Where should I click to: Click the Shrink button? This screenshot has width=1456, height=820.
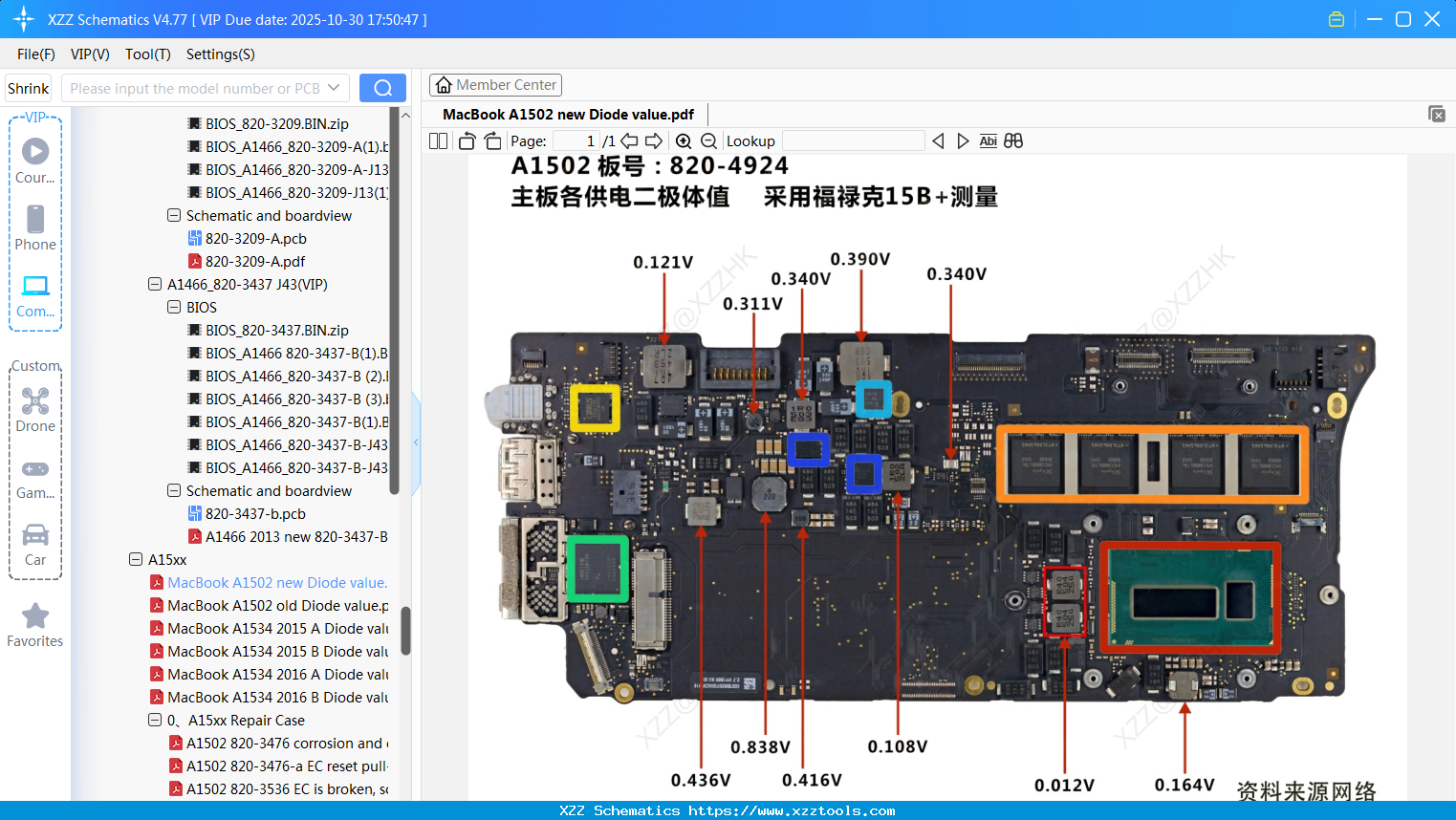click(x=29, y=88)
